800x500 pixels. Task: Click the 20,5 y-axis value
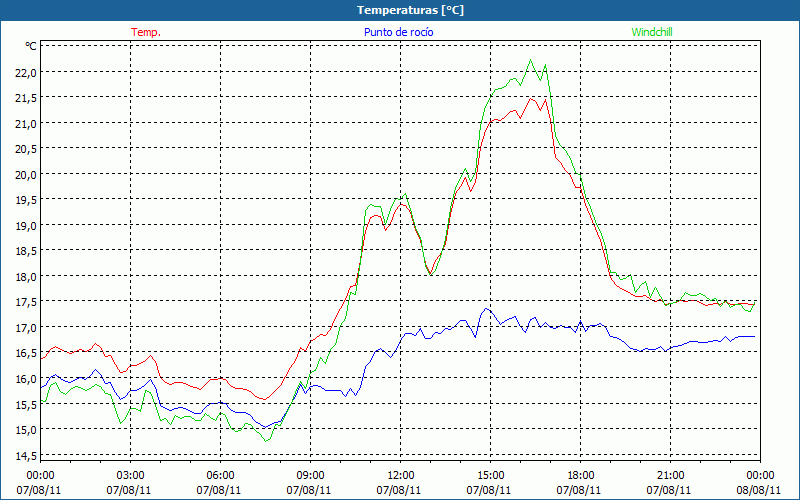point(27,149)
